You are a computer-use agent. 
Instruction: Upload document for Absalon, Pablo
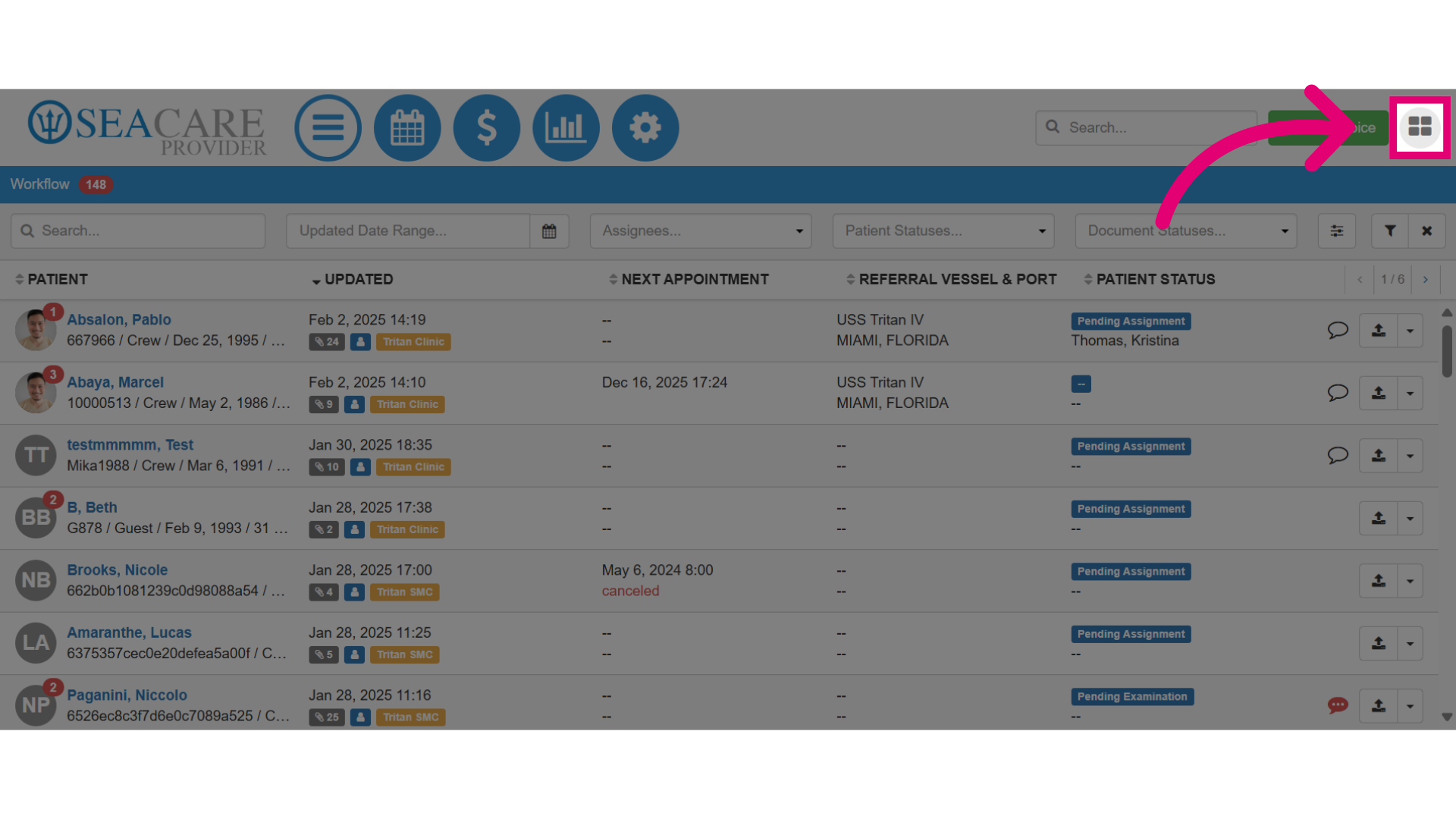(1379, 331)
